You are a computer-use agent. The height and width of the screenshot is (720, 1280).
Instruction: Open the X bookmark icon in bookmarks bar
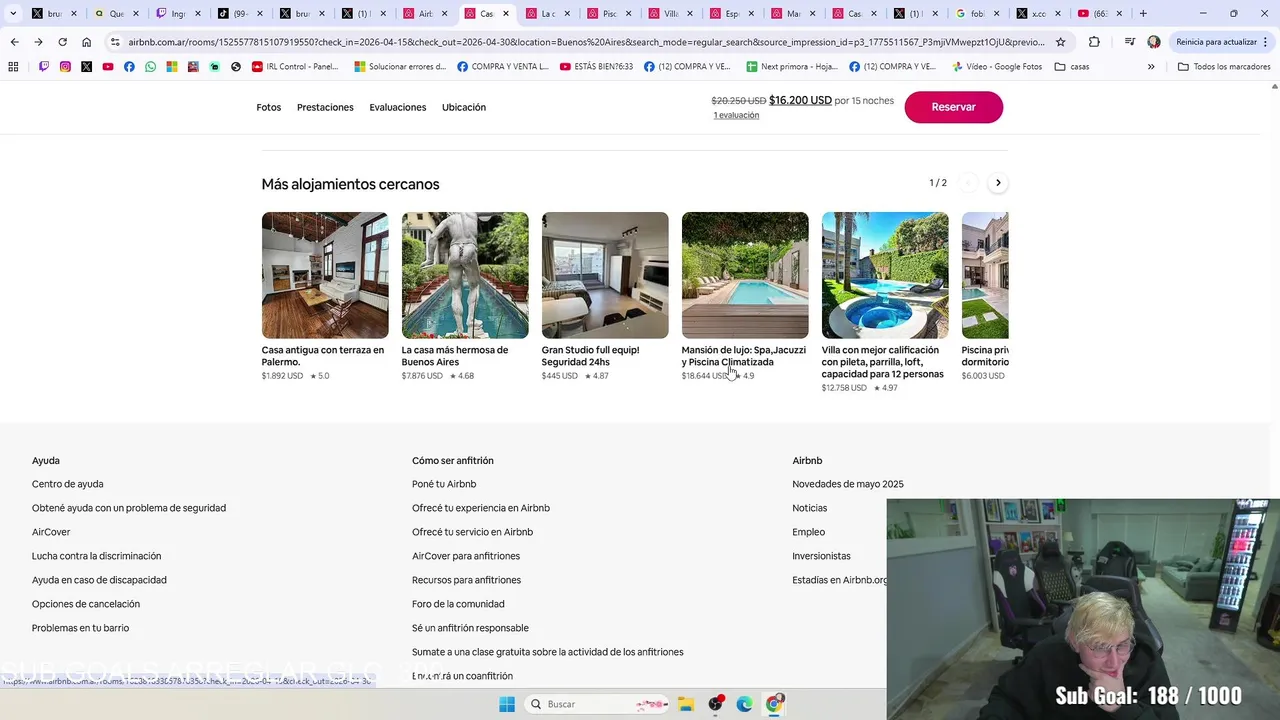[x=86, y=66]
